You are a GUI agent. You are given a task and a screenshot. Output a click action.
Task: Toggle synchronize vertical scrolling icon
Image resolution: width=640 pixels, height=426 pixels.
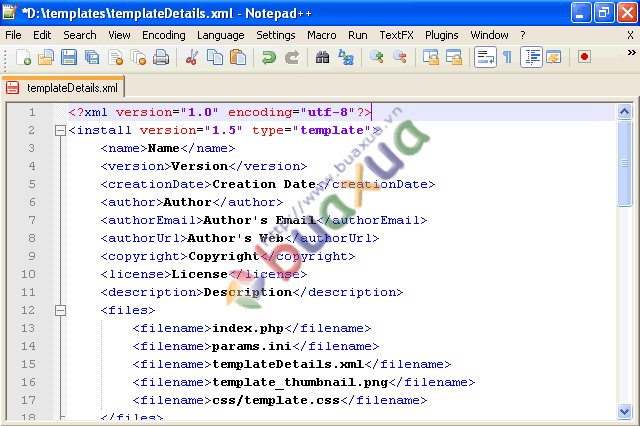[431, 57]
